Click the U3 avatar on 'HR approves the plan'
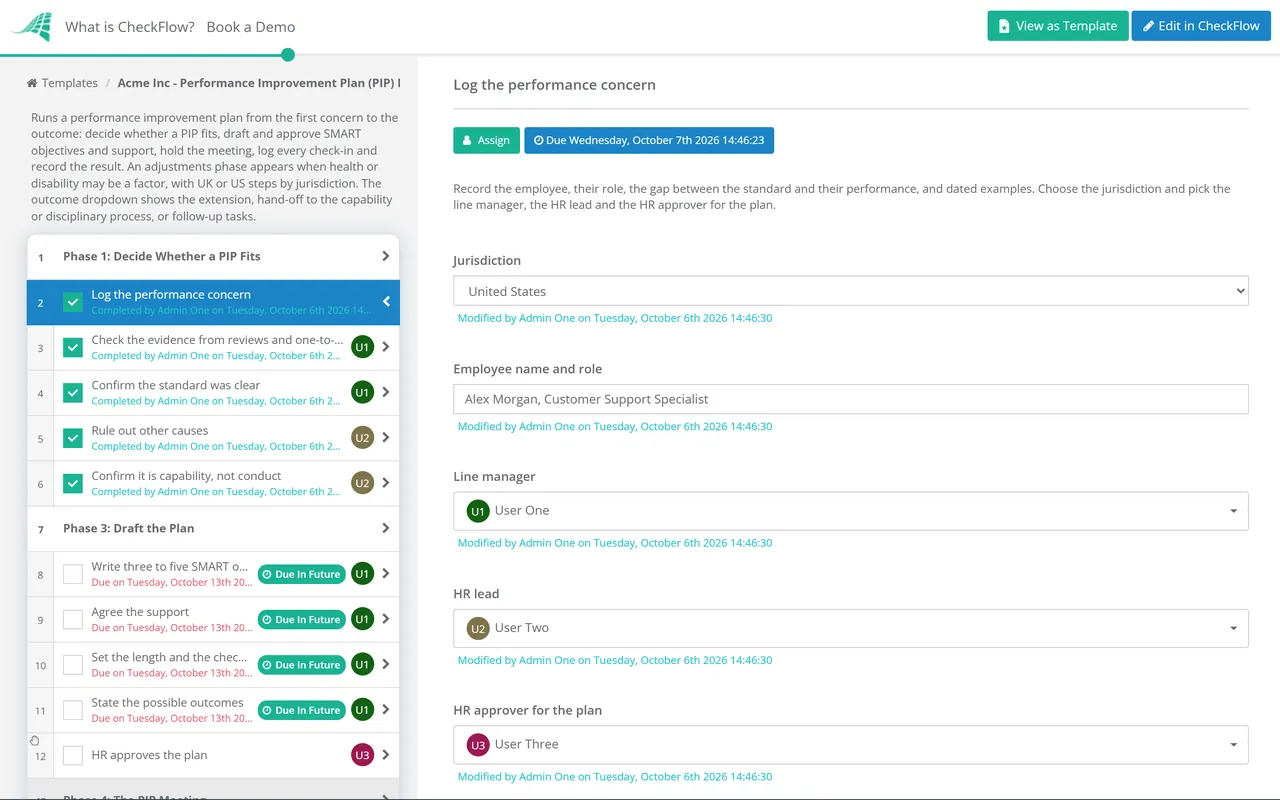 [362, 755]
